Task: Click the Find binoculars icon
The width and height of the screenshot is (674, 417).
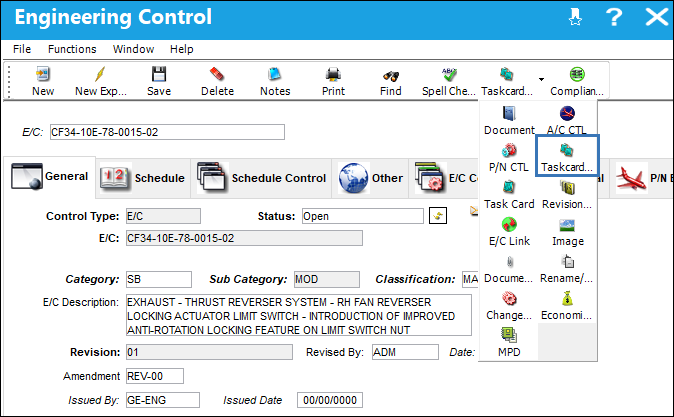Action: click(391, 76)
